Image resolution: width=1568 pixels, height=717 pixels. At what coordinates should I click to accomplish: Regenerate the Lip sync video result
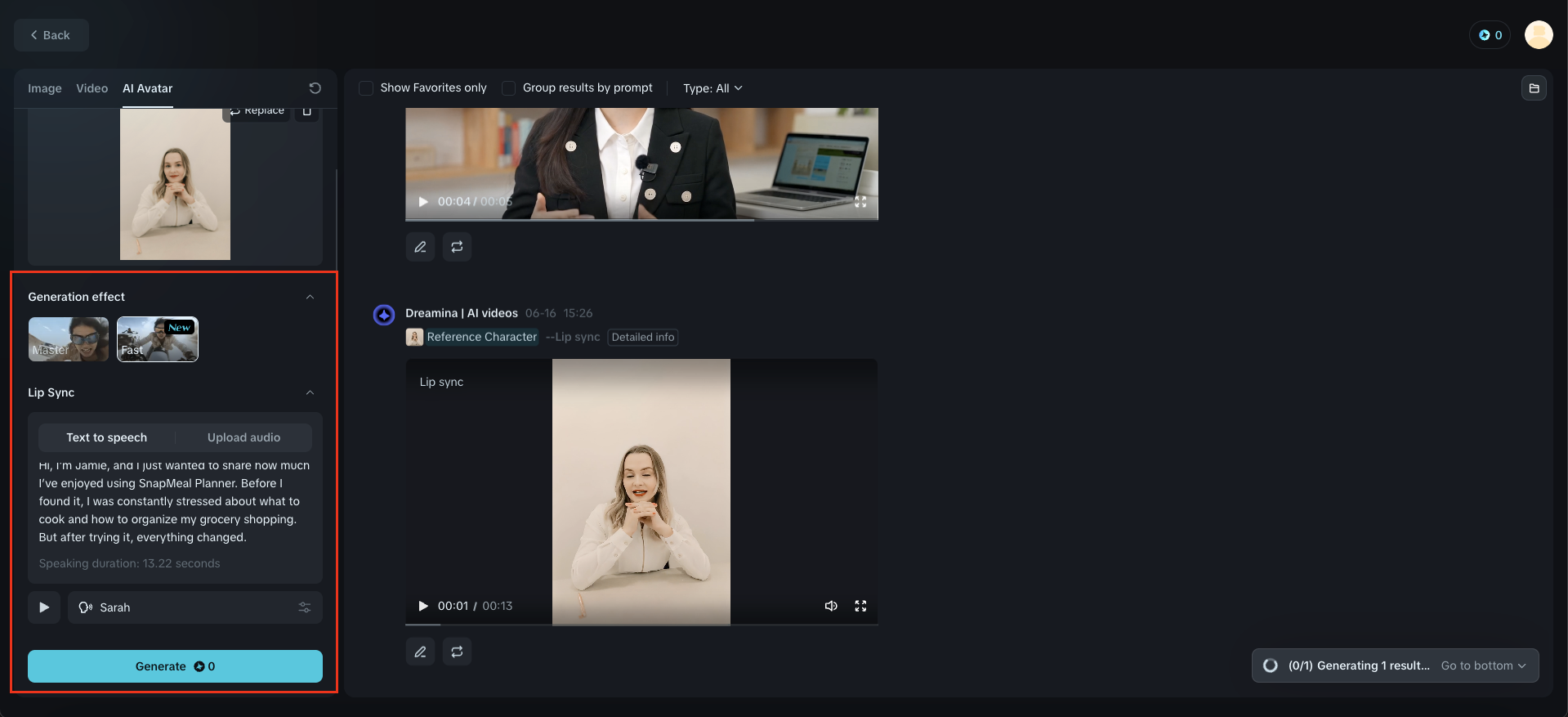(457, 652)
